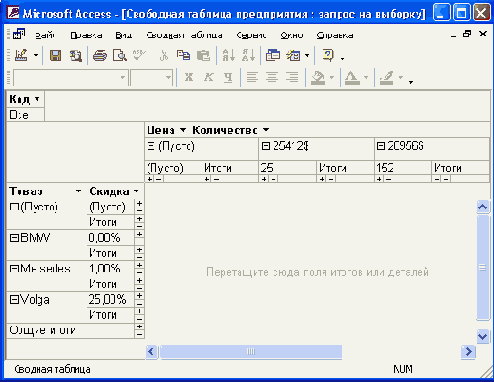Collapse the 209566 column group
Image resolution: width=494 pixels, height=382 pixels.
(x=381, y=146)
